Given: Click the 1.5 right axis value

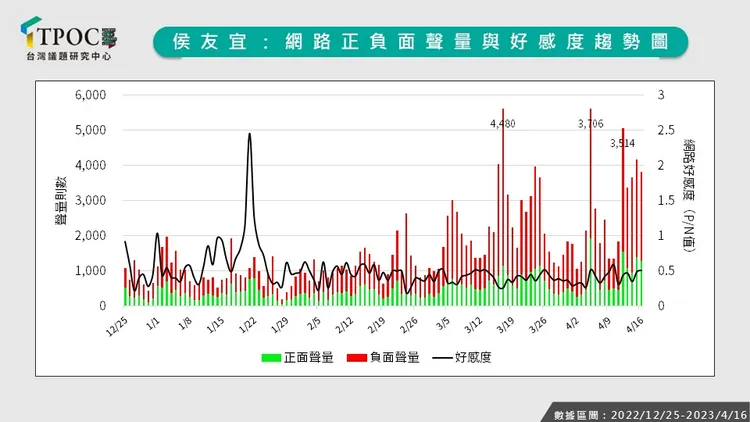Looking at the screenshot, I should coord(666,200).
